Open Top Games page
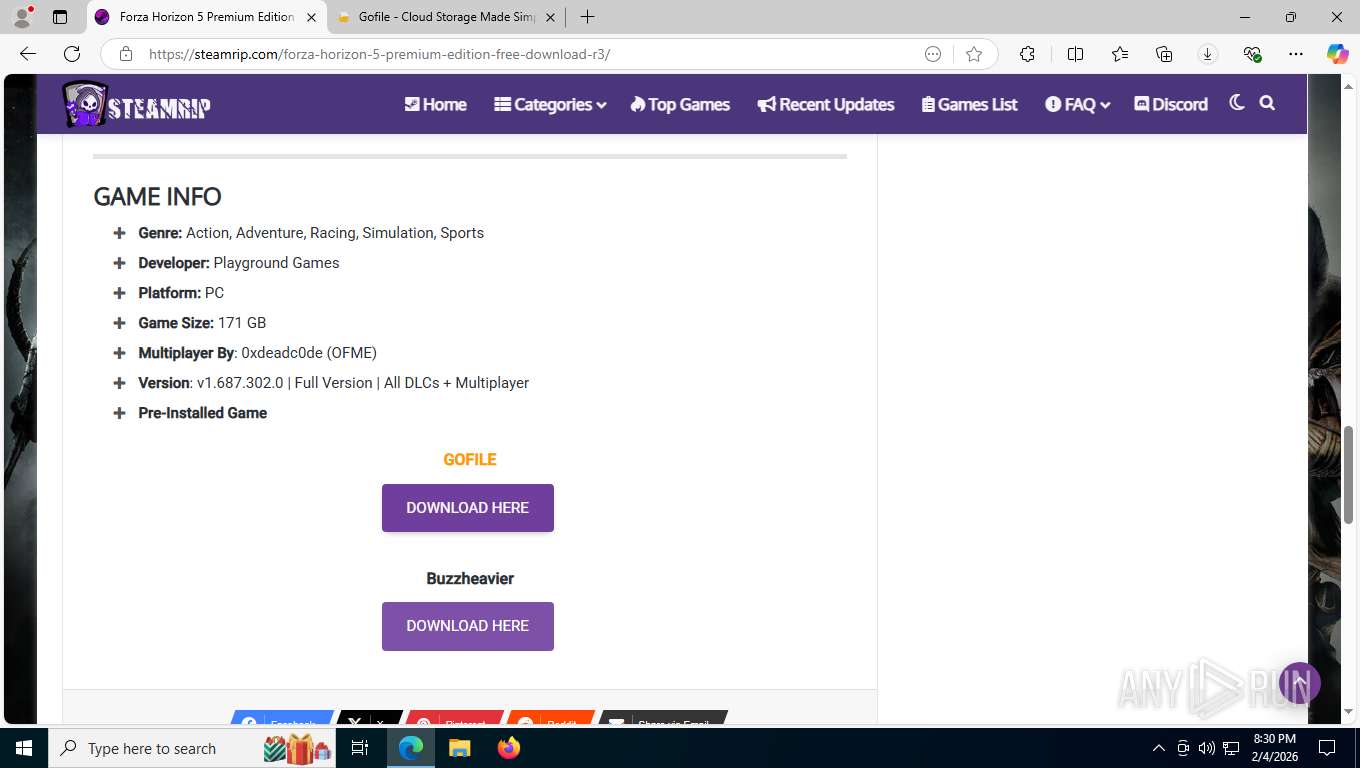 680,104
